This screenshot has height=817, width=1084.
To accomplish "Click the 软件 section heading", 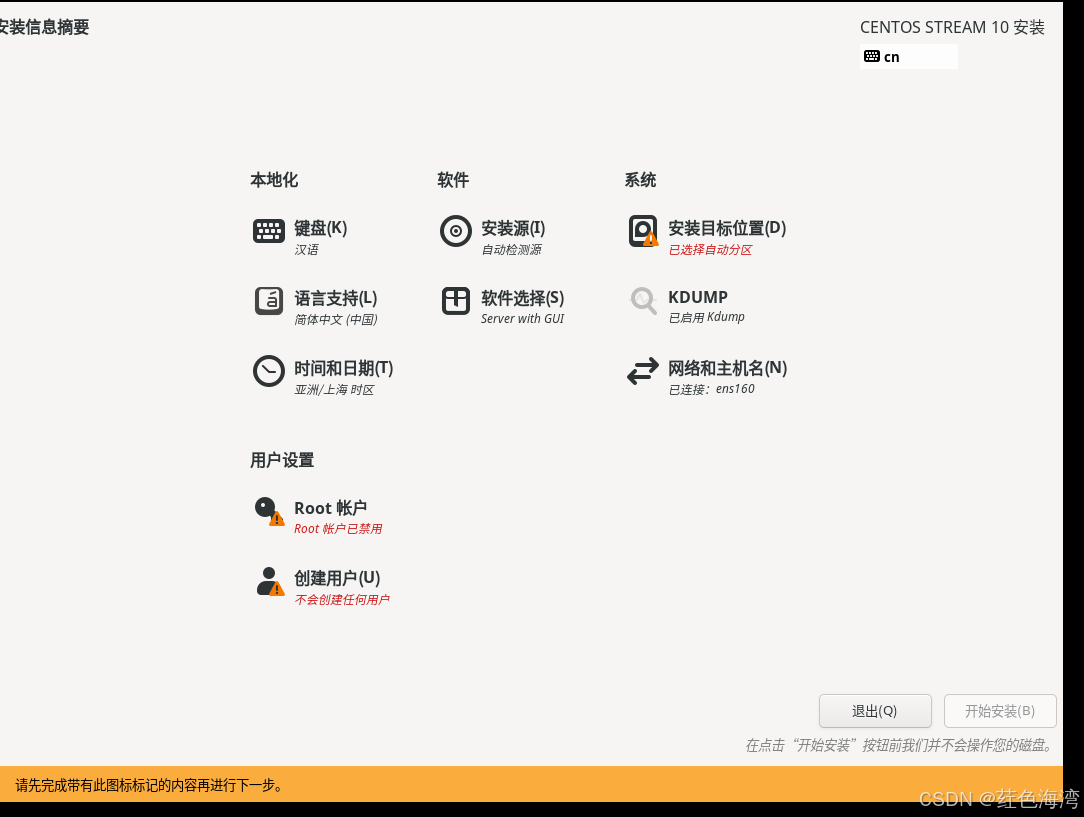I will (454, 180).
